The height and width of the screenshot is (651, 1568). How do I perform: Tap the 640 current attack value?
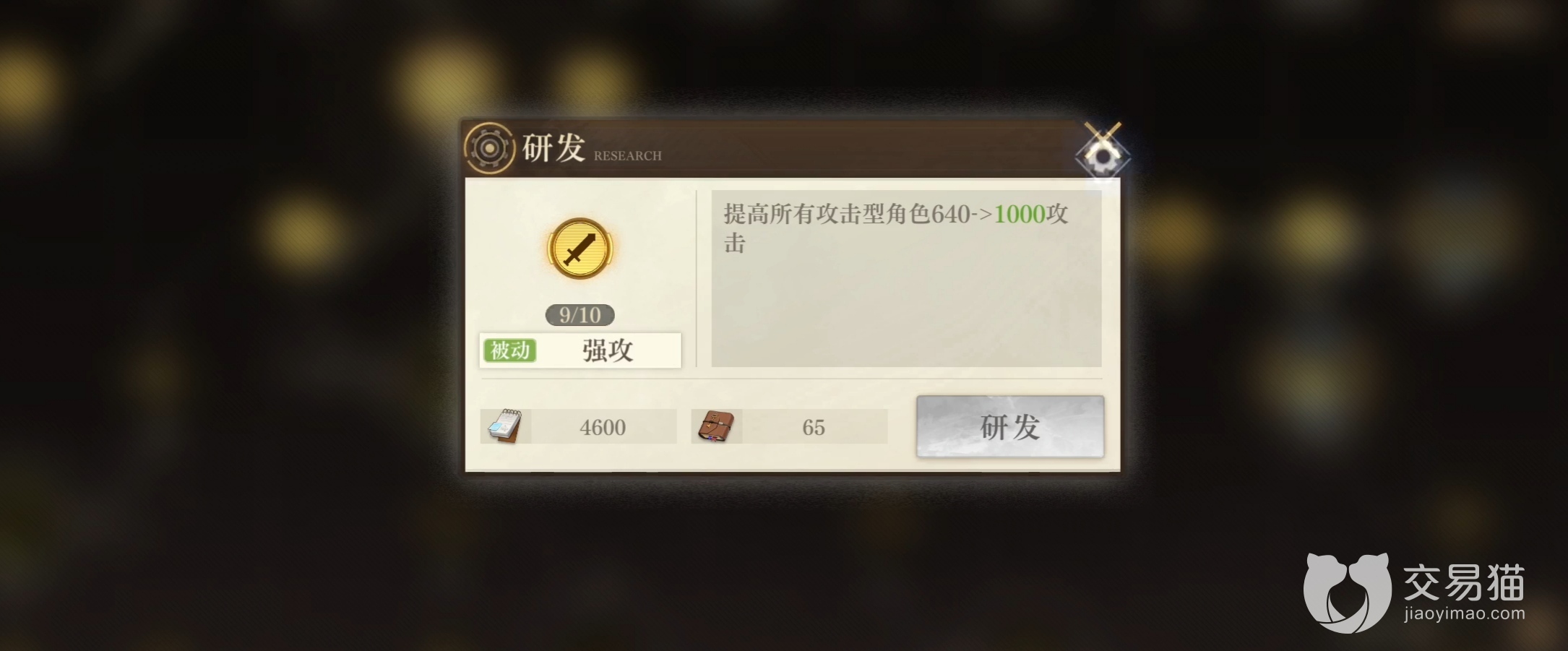tap(950, 214)
